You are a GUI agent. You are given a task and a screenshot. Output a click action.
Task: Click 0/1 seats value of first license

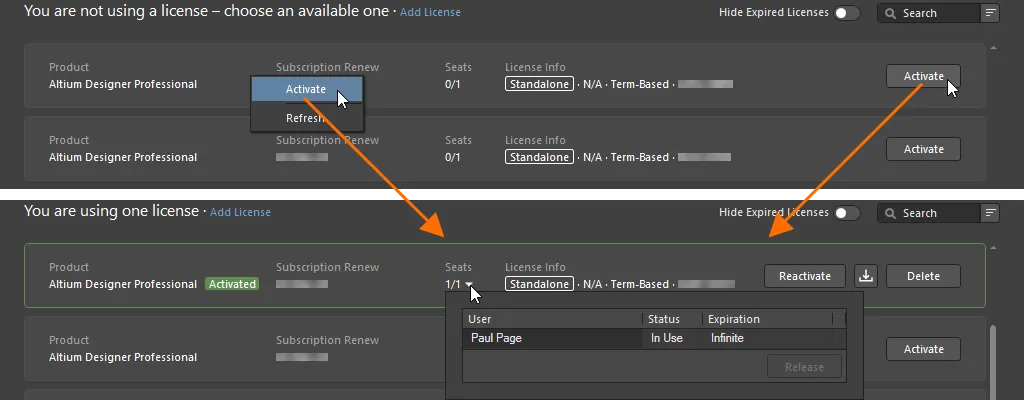[x=453, y=84]
